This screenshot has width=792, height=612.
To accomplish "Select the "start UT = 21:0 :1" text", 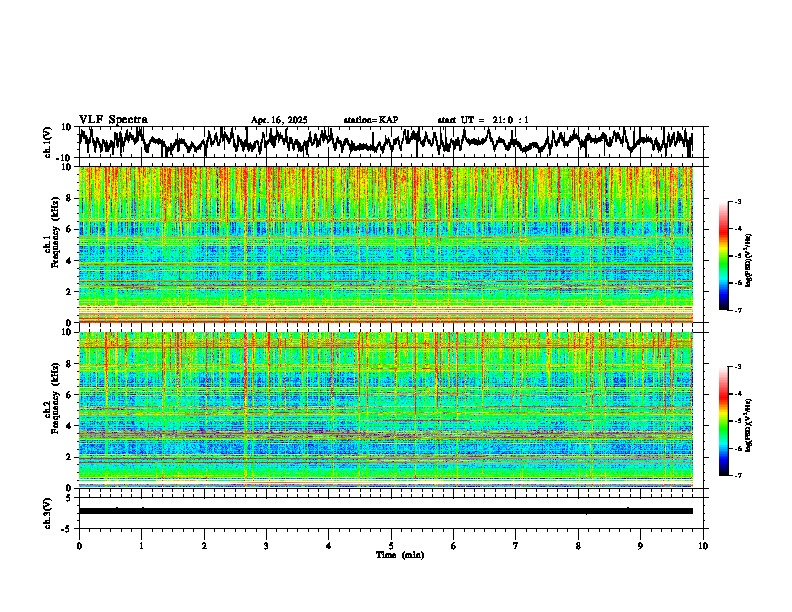I will click(483, 120).
